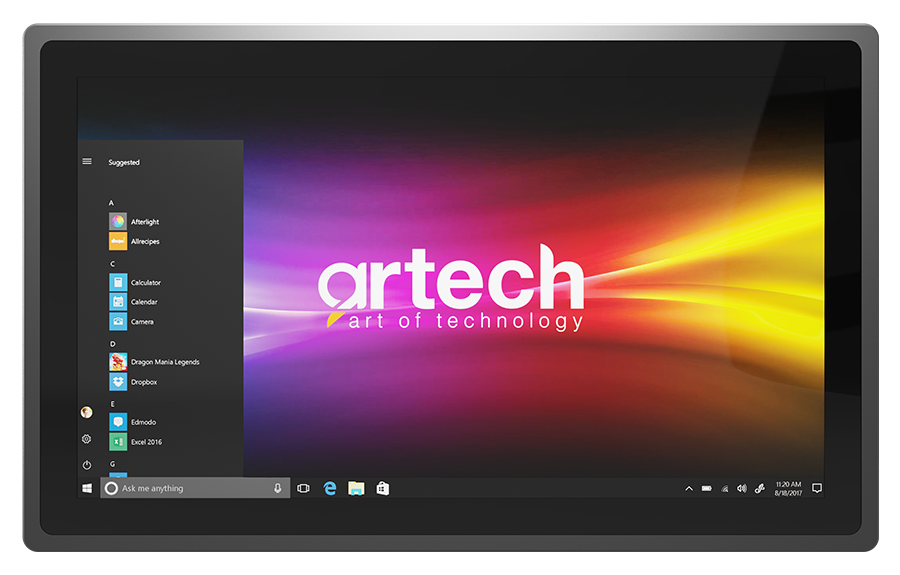The height and width of the screenshot is (575, 900).
Task: Open File Explorer from the taskbar
Action: [x=355, y=488]
